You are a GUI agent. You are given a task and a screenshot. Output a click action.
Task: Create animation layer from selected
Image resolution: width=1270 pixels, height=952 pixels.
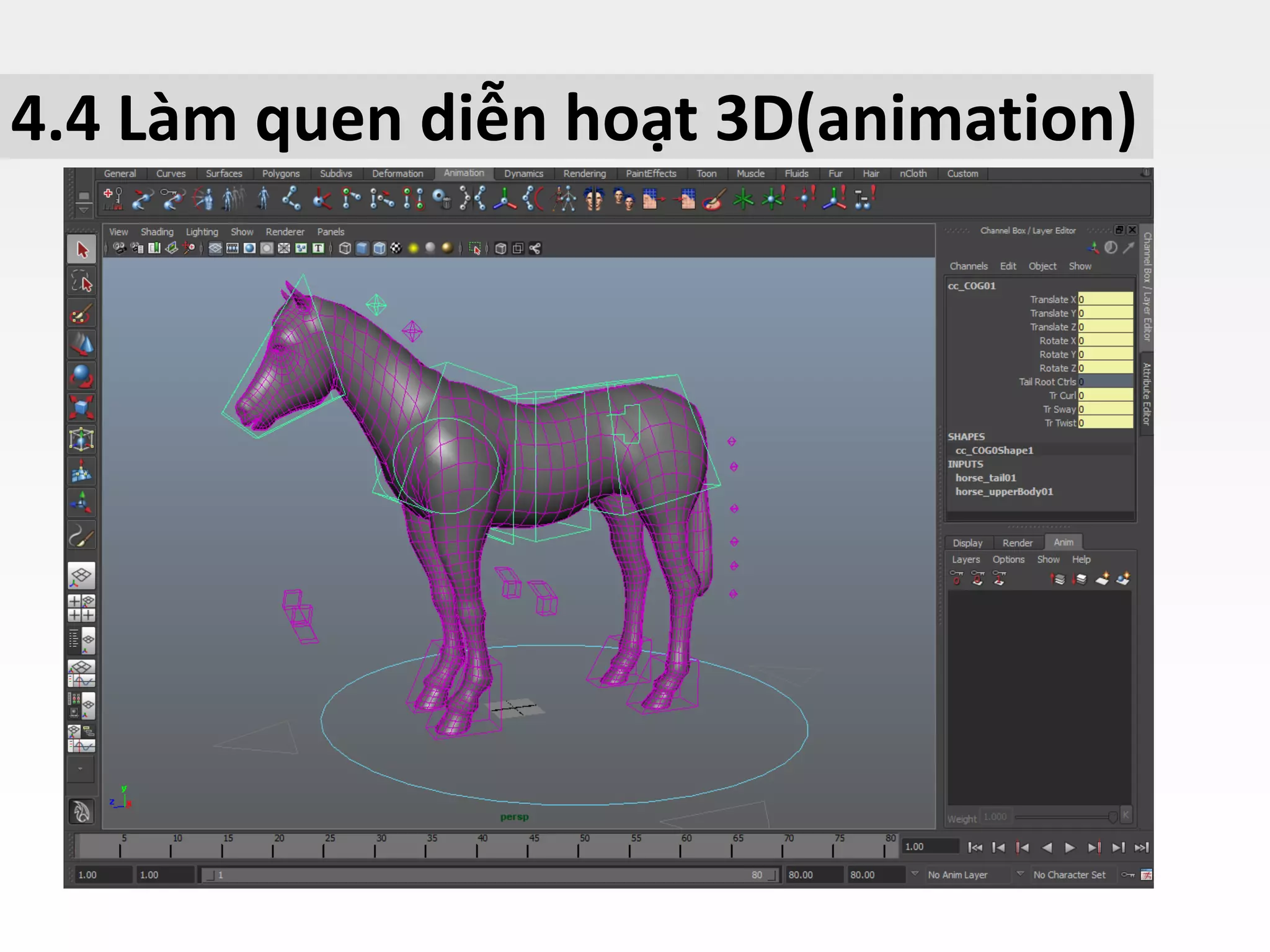pos(1123,580)
